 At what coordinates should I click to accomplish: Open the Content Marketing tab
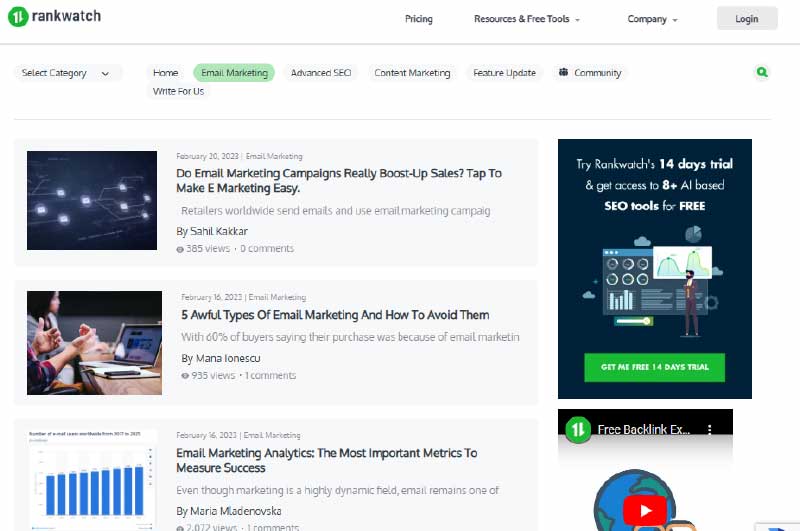click(x=412, y=73)
